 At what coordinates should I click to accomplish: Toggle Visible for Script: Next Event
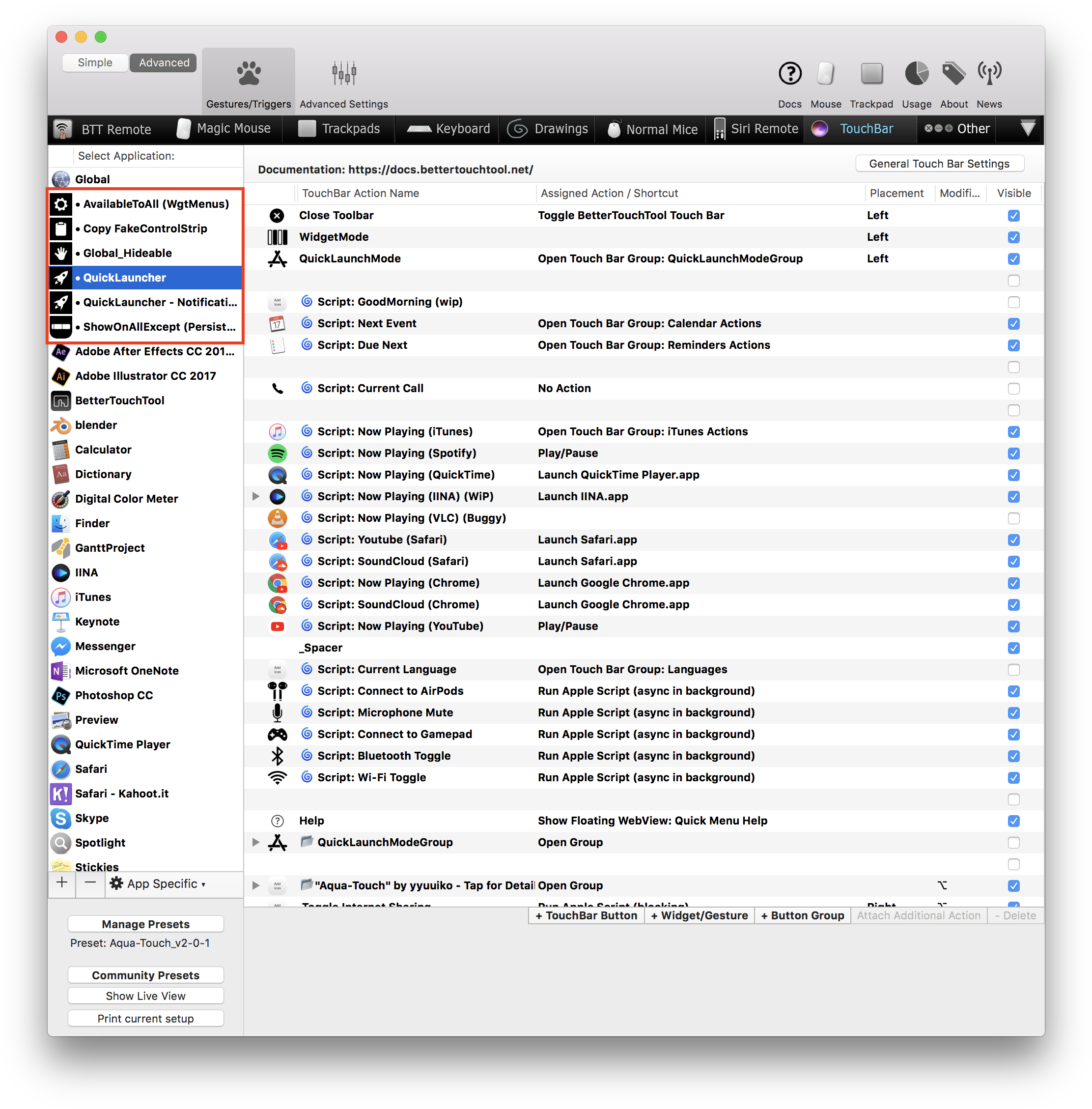(1013, 324)
